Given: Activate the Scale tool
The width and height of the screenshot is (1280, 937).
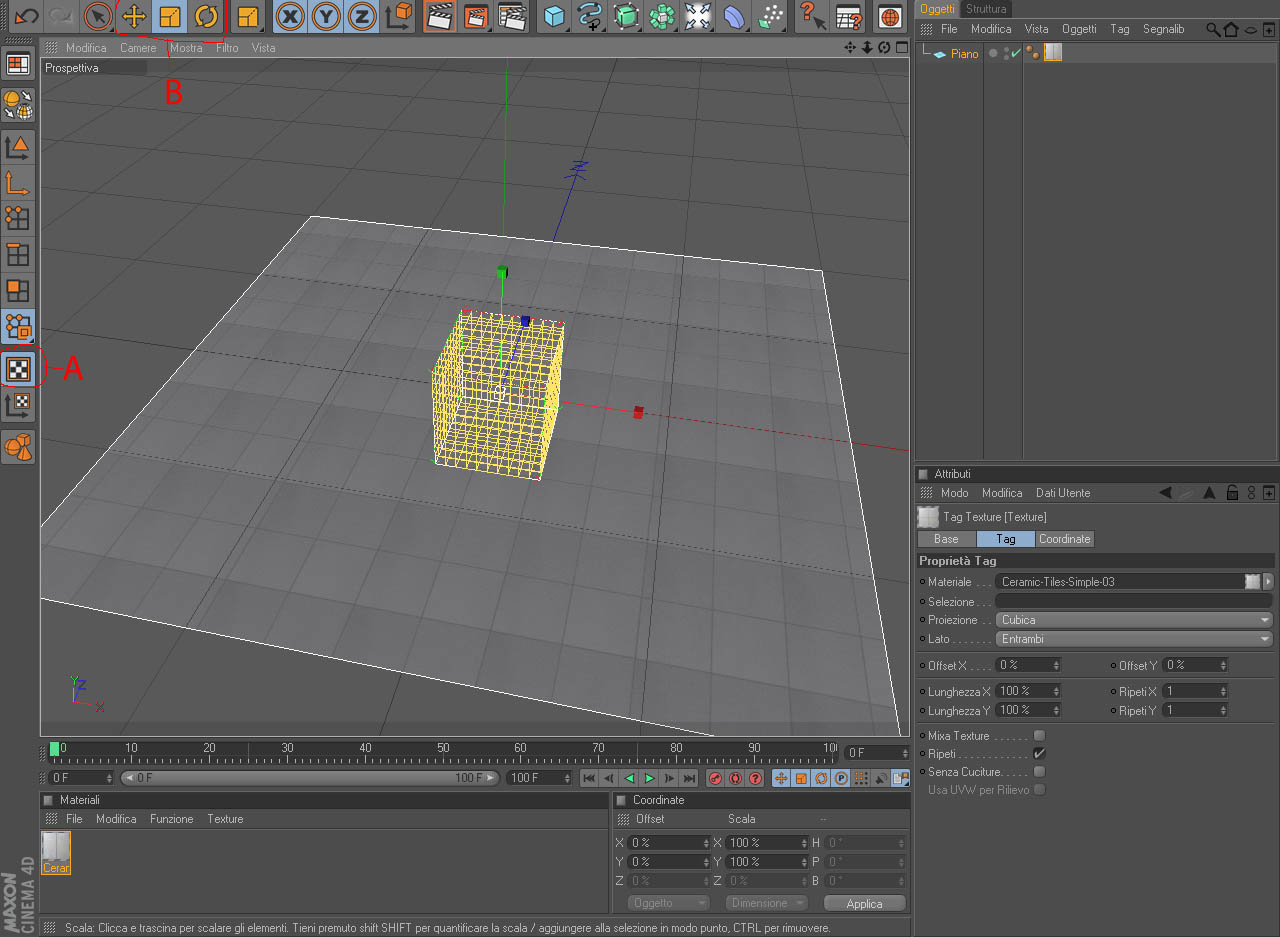Looking at the screenshot, I should coord(170,16).
